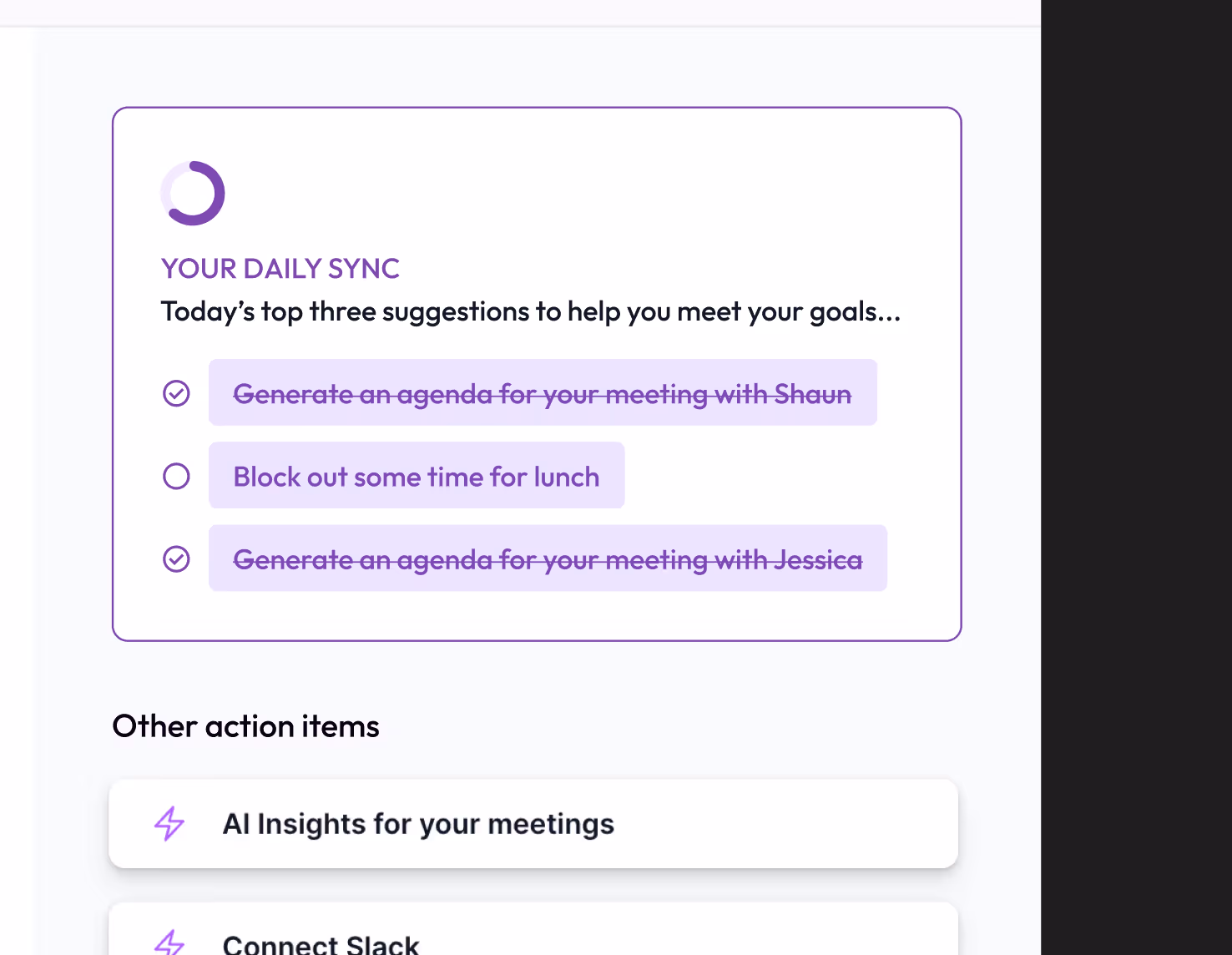
Task: Open 'Generate an agenda for your meeting with Shaun'
Action: (x=542, y=392)
